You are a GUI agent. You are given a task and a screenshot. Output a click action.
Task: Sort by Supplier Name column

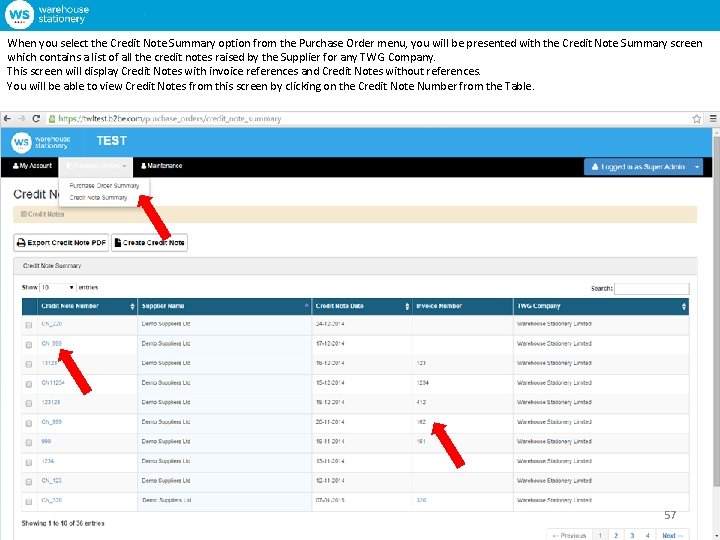click(225, 306)
